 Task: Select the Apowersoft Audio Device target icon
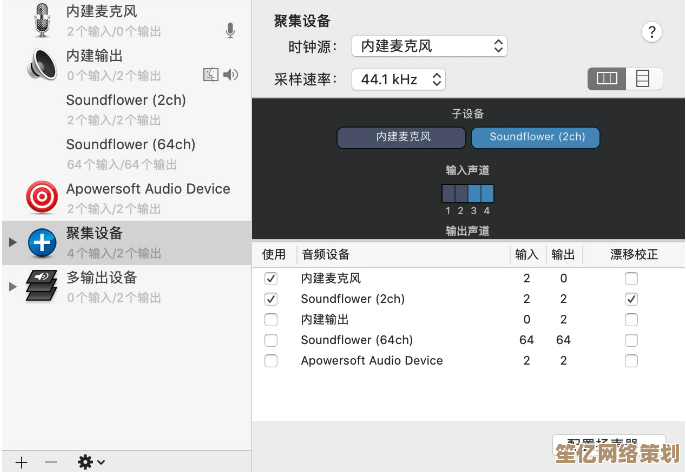coord(42,197)
